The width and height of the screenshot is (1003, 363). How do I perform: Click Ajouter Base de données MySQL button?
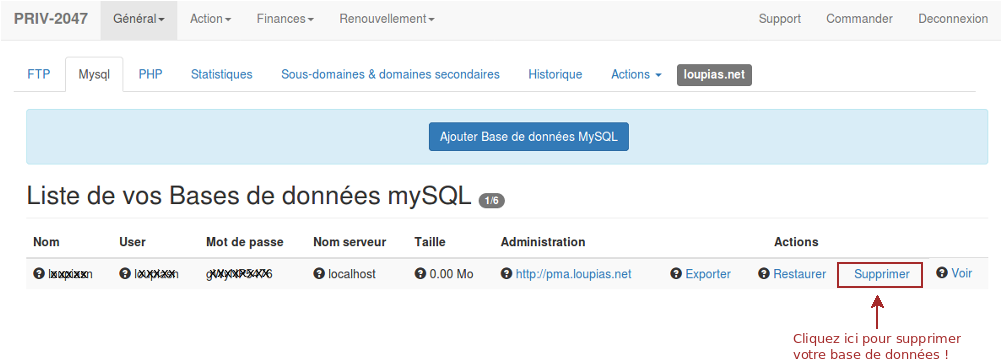[x=528, y=136]
